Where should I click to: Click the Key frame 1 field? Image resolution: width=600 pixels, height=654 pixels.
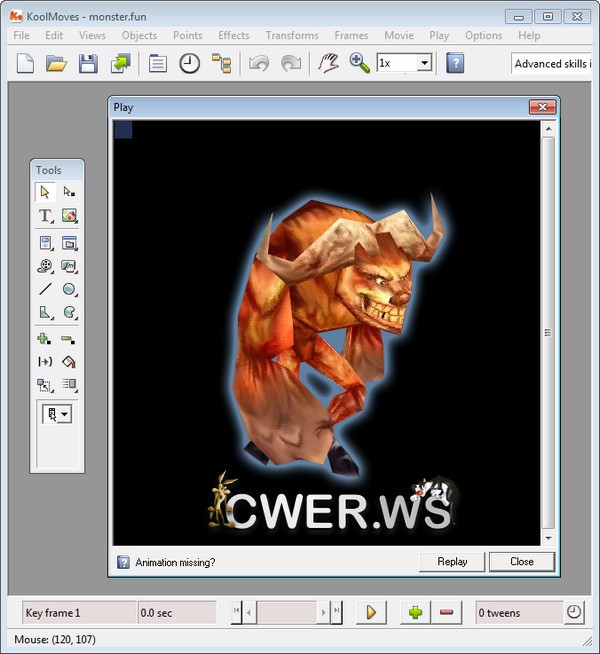point(79,613)
